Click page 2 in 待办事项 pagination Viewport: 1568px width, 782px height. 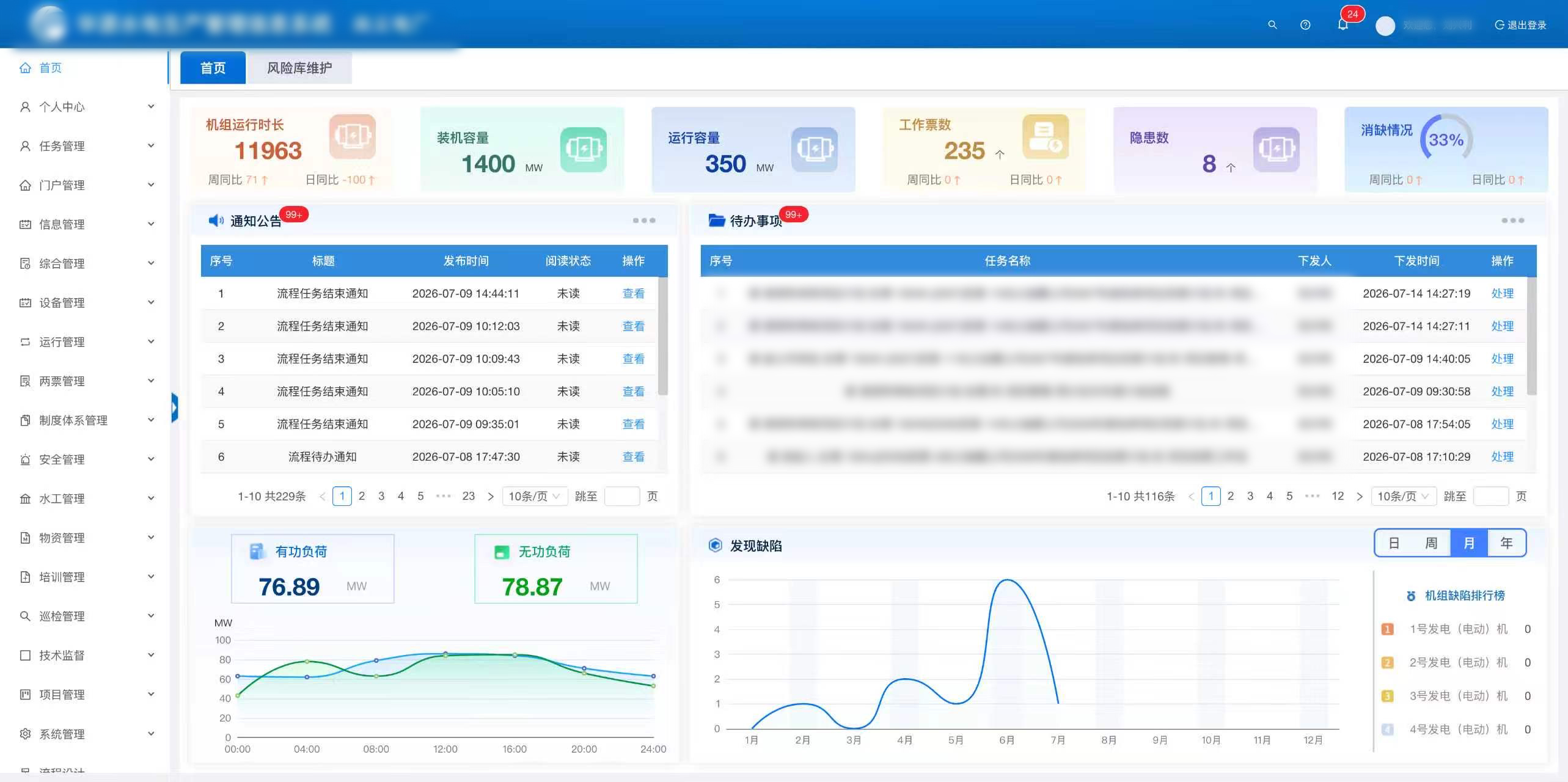[1231, 496]
